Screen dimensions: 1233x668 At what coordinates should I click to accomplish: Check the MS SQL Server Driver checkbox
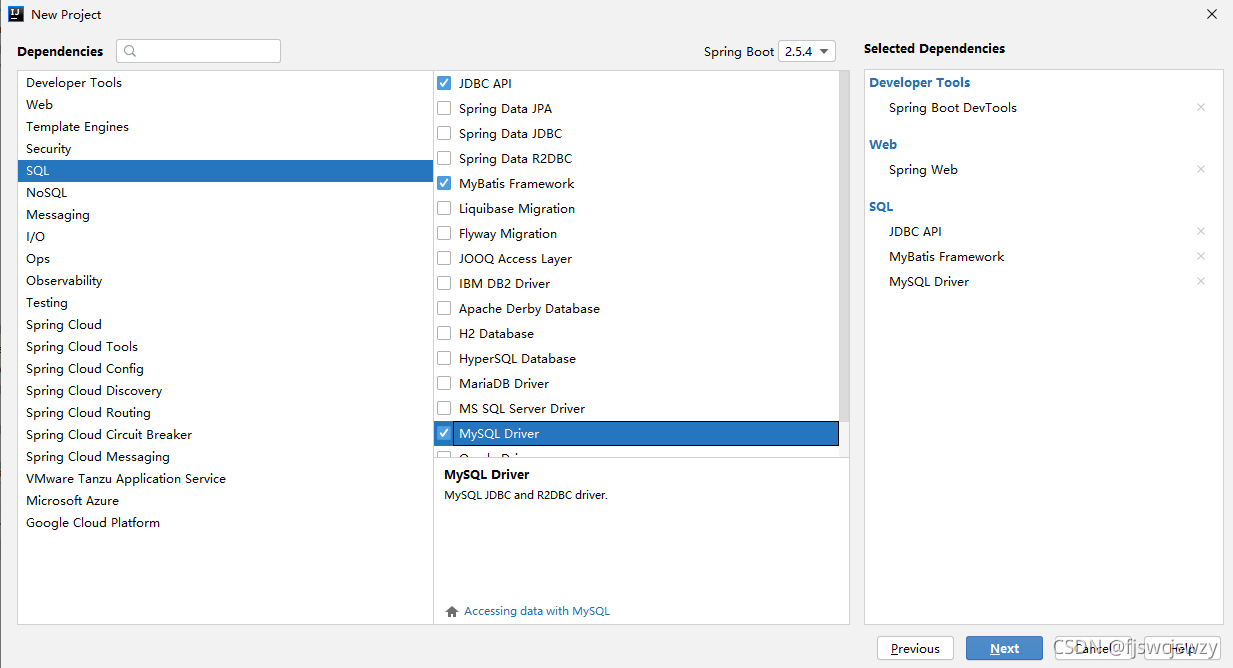click(x=444, y=408)
